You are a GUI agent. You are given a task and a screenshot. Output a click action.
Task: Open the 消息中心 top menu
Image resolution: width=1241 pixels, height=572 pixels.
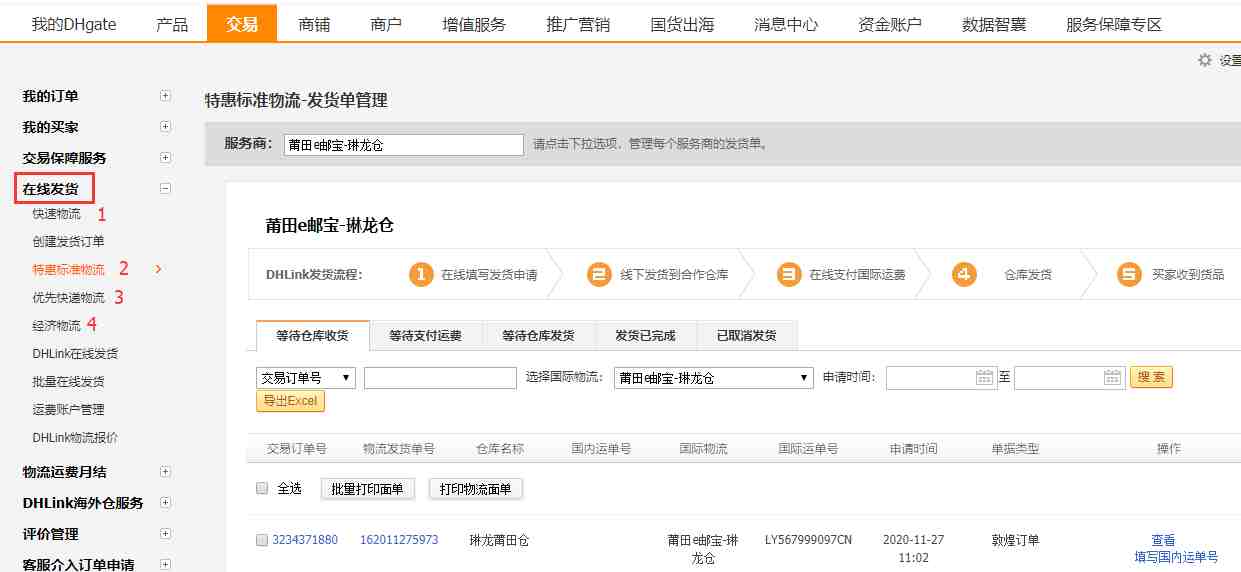click(786, 24)
